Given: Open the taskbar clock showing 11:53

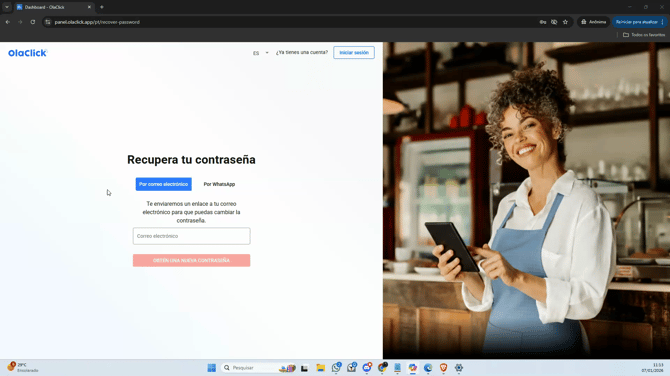Looking at the screenshot, I should [652, 367].
